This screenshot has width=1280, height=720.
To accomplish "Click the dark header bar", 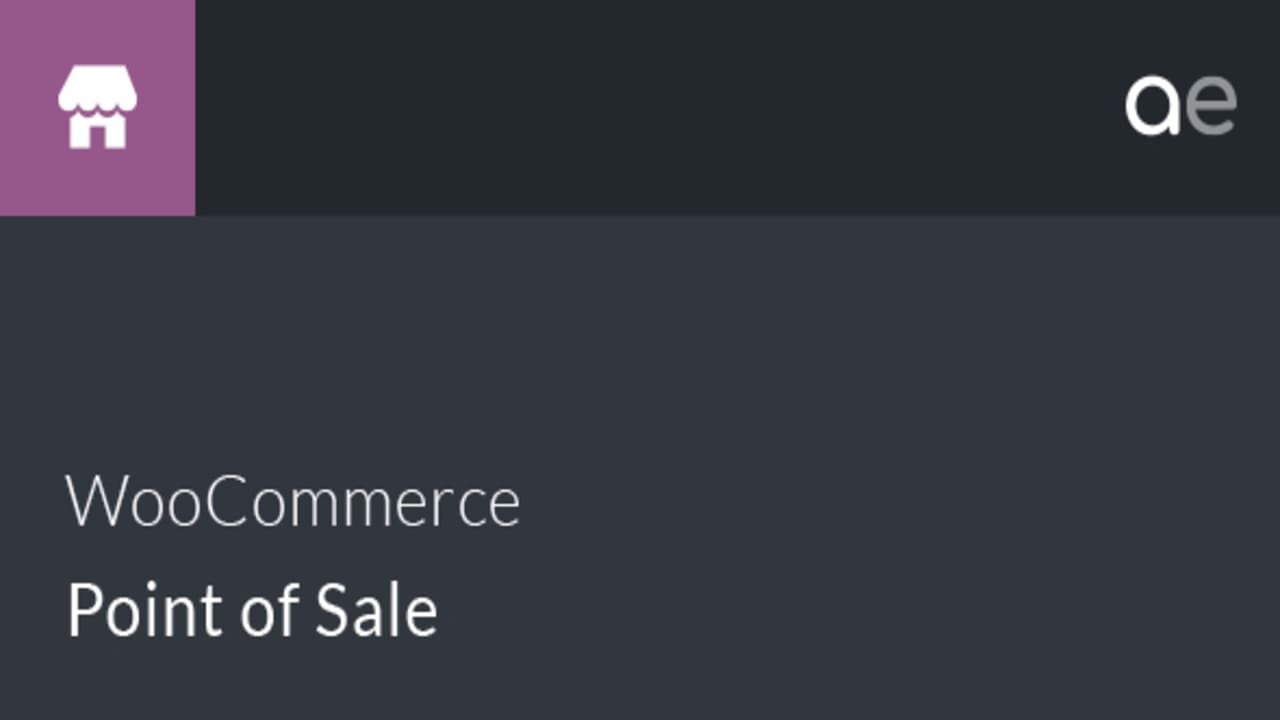I will 650,107.
